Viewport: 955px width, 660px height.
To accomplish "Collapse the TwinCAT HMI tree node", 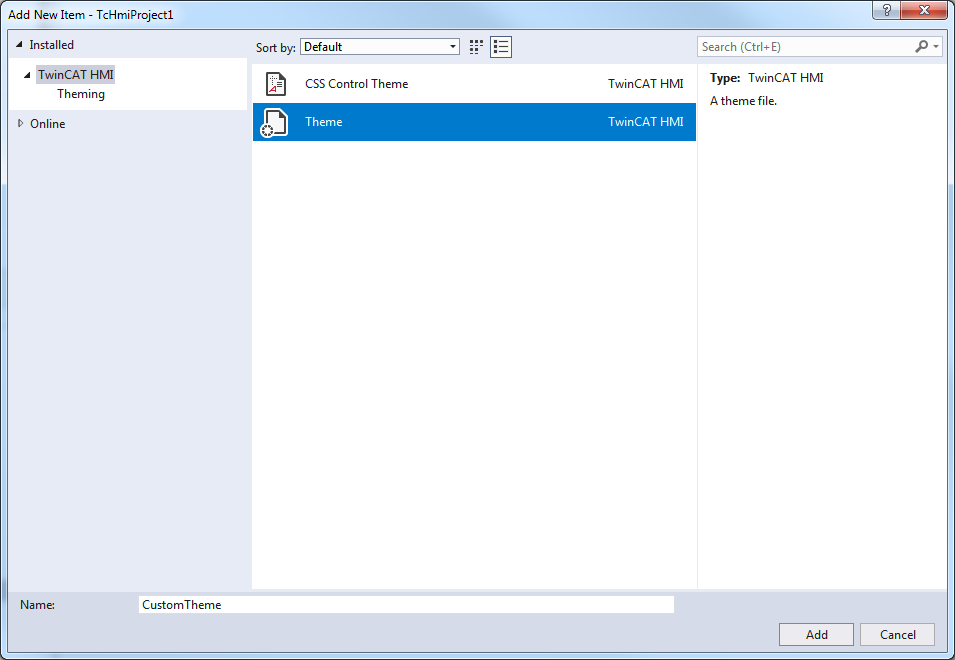I will coord(27,75).
